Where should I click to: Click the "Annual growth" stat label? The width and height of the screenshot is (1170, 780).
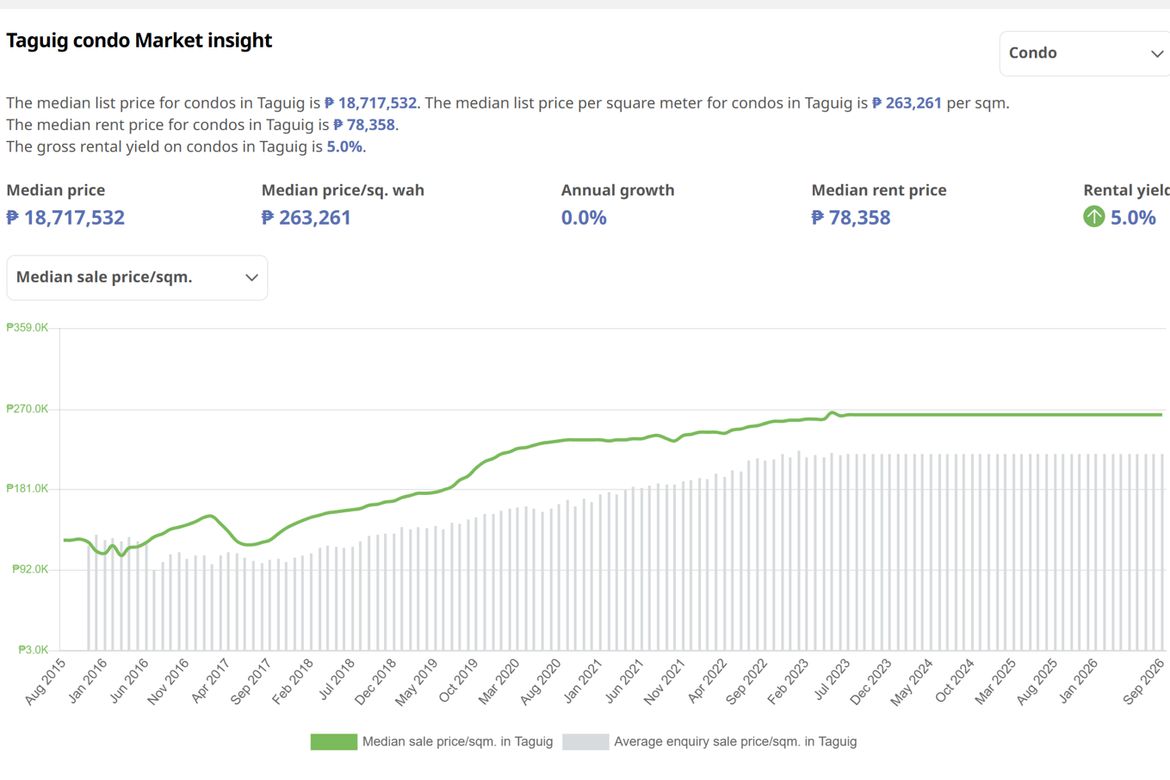point(618,190)
